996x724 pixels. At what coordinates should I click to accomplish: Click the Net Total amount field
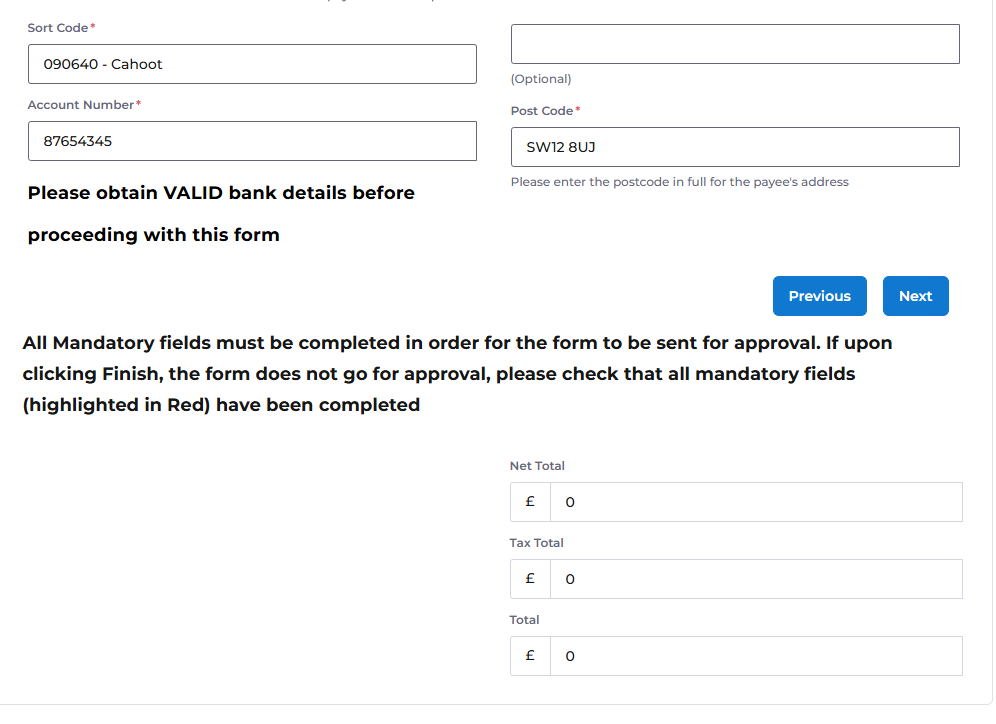click(756, 502)
